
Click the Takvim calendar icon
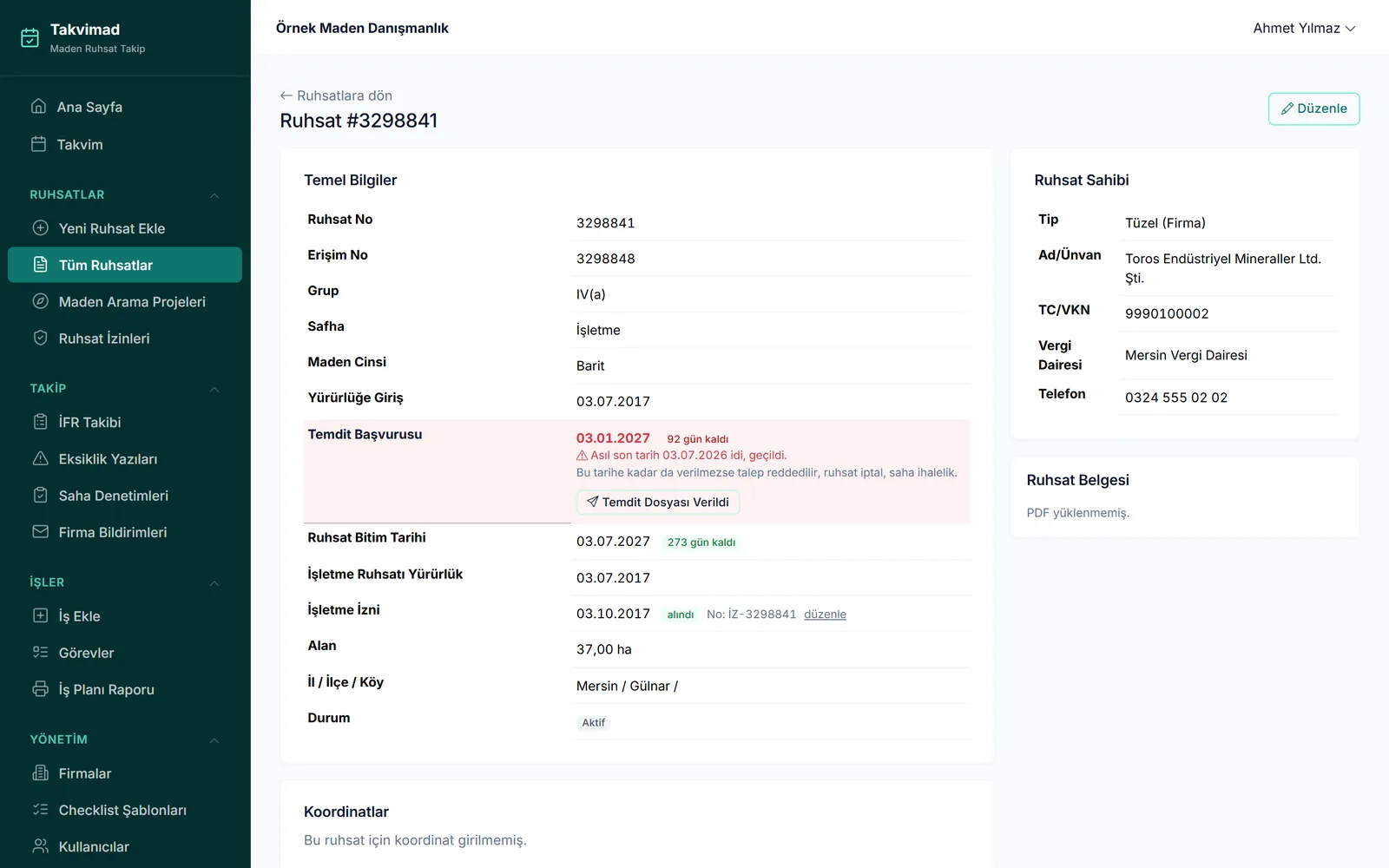click(x=38, y=144)
